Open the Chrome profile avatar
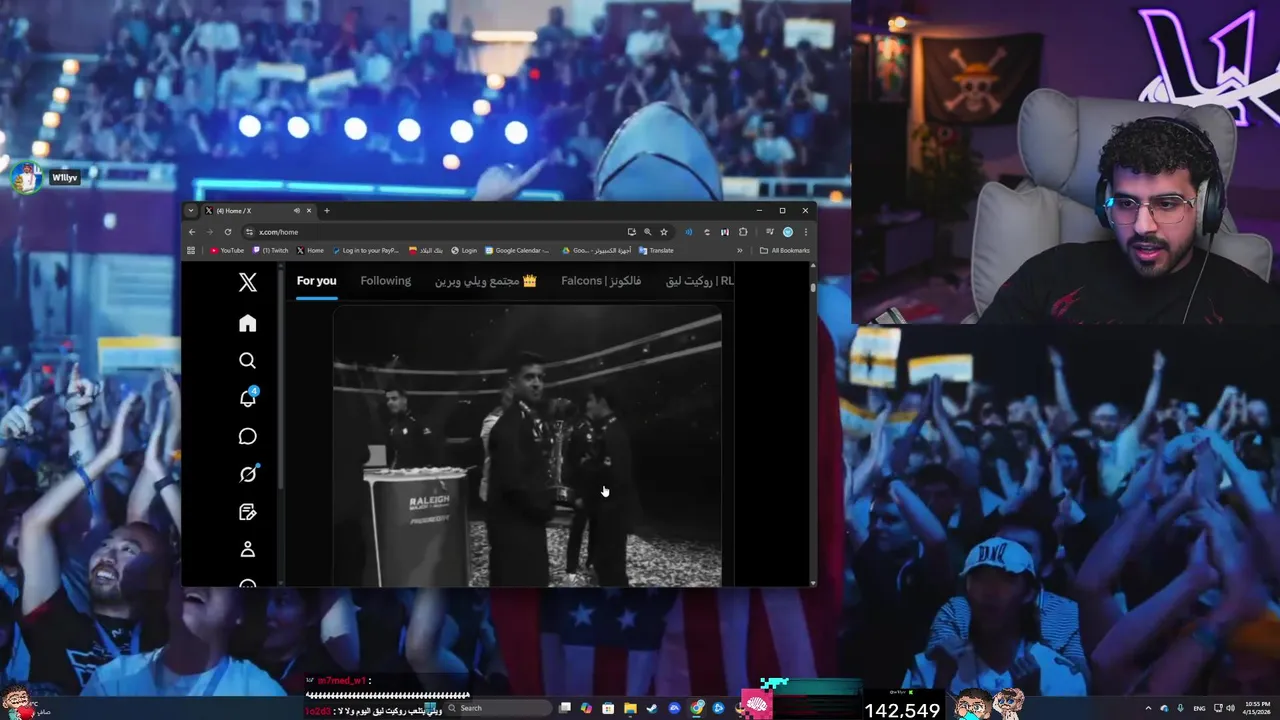 click(x=787, y=232)
